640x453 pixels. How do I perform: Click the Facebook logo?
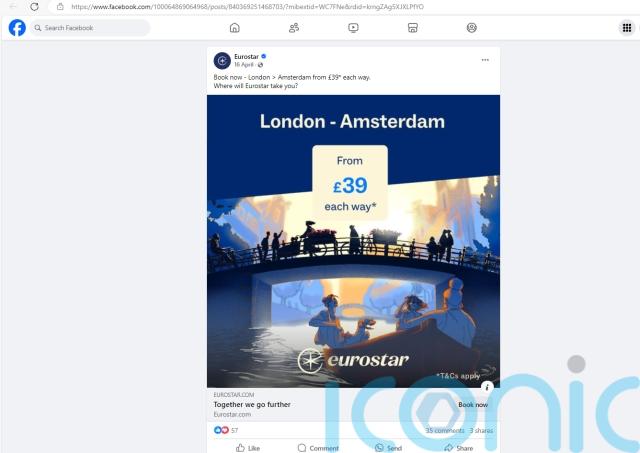17,28
